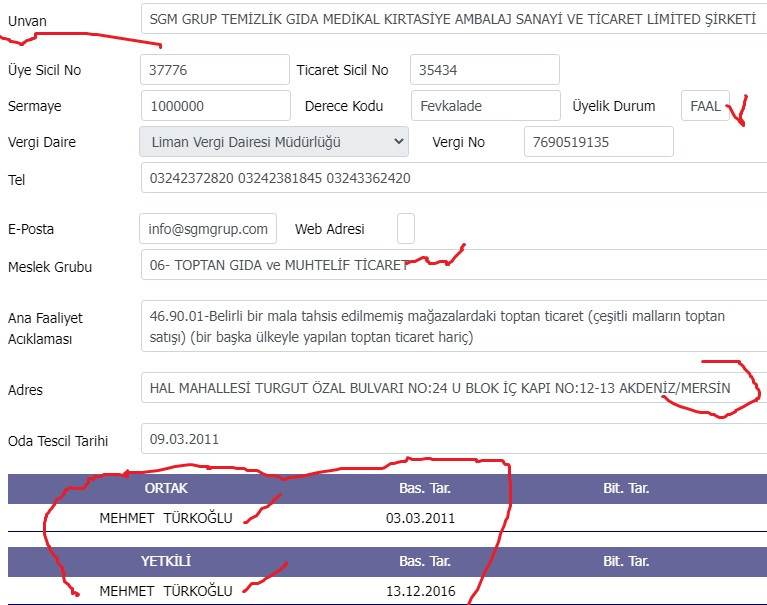This screenshot has width=767, height=605.
Task: Click the Adres label
Action: [25, 390]
